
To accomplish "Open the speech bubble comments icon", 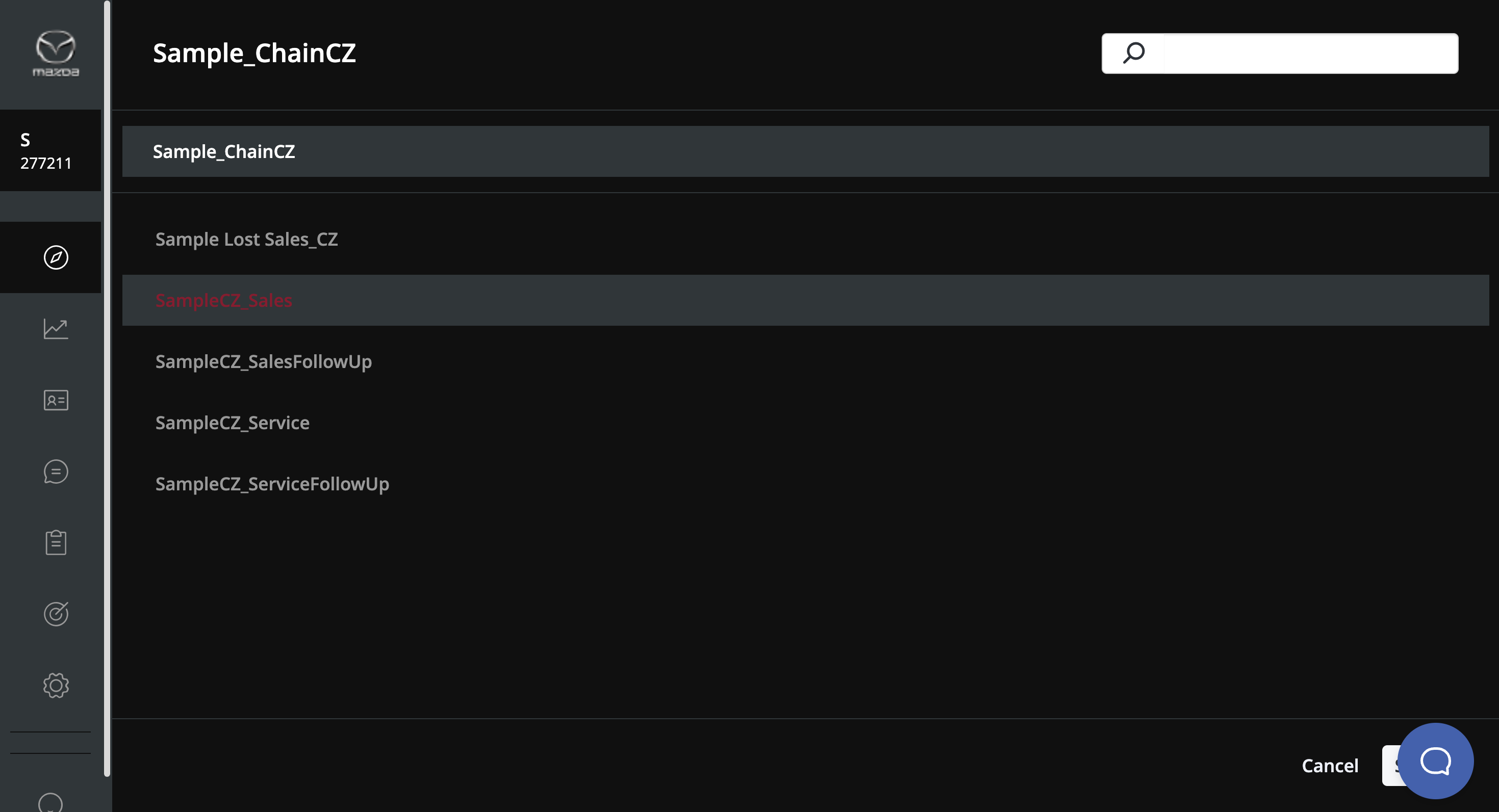I will point(56,472).
